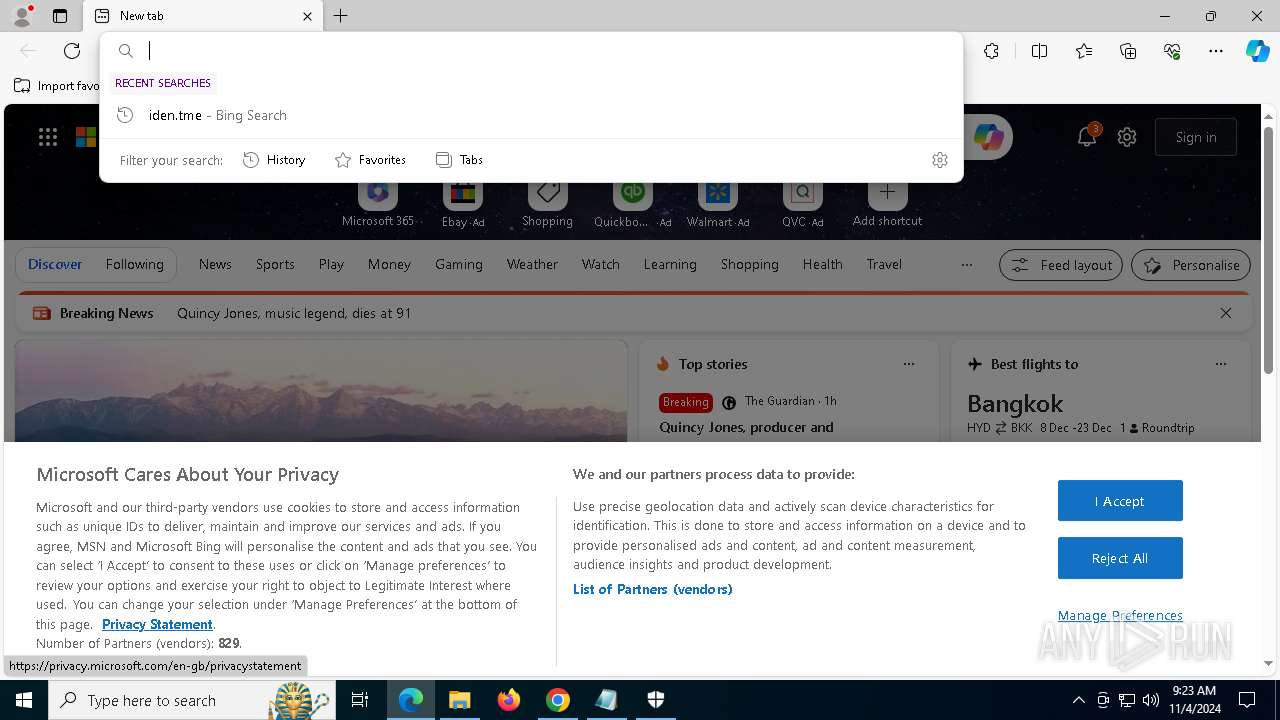The height and width of the screenshot is (720, 1280).
Task: Refresh the current page
Action: pos(72,51)
